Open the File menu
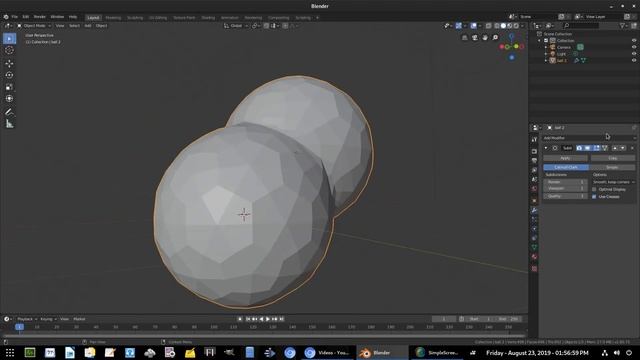 14,17
